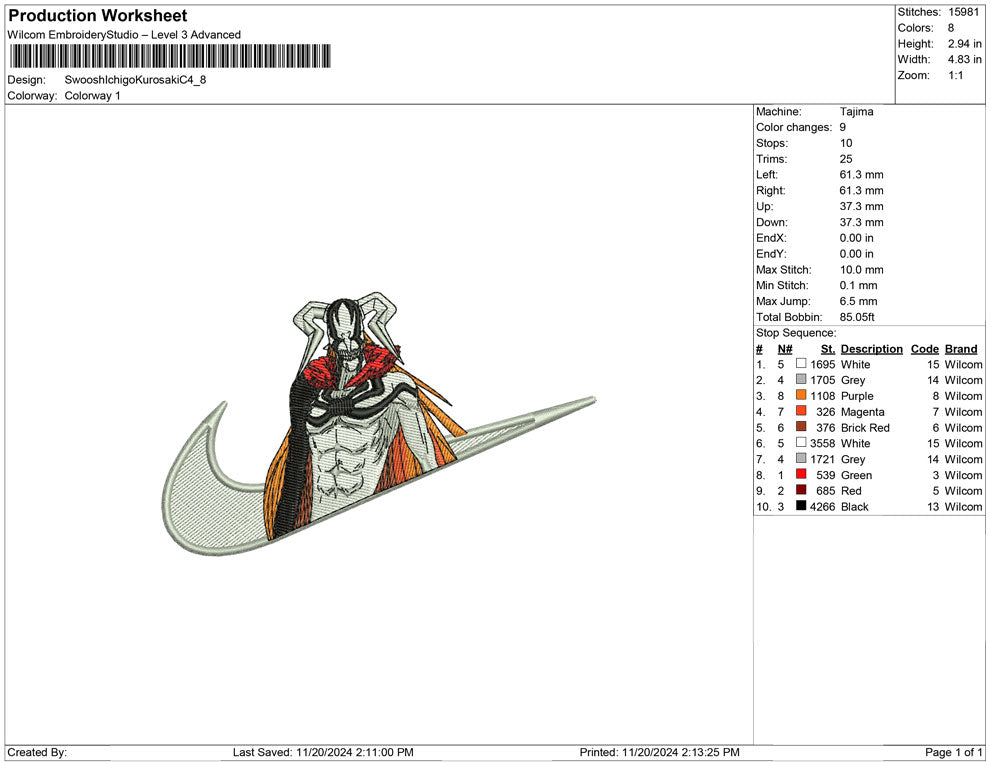Click the white swatch for thread 1695
The width and height of the screenshot is (990, 762).
coord(801,365)
